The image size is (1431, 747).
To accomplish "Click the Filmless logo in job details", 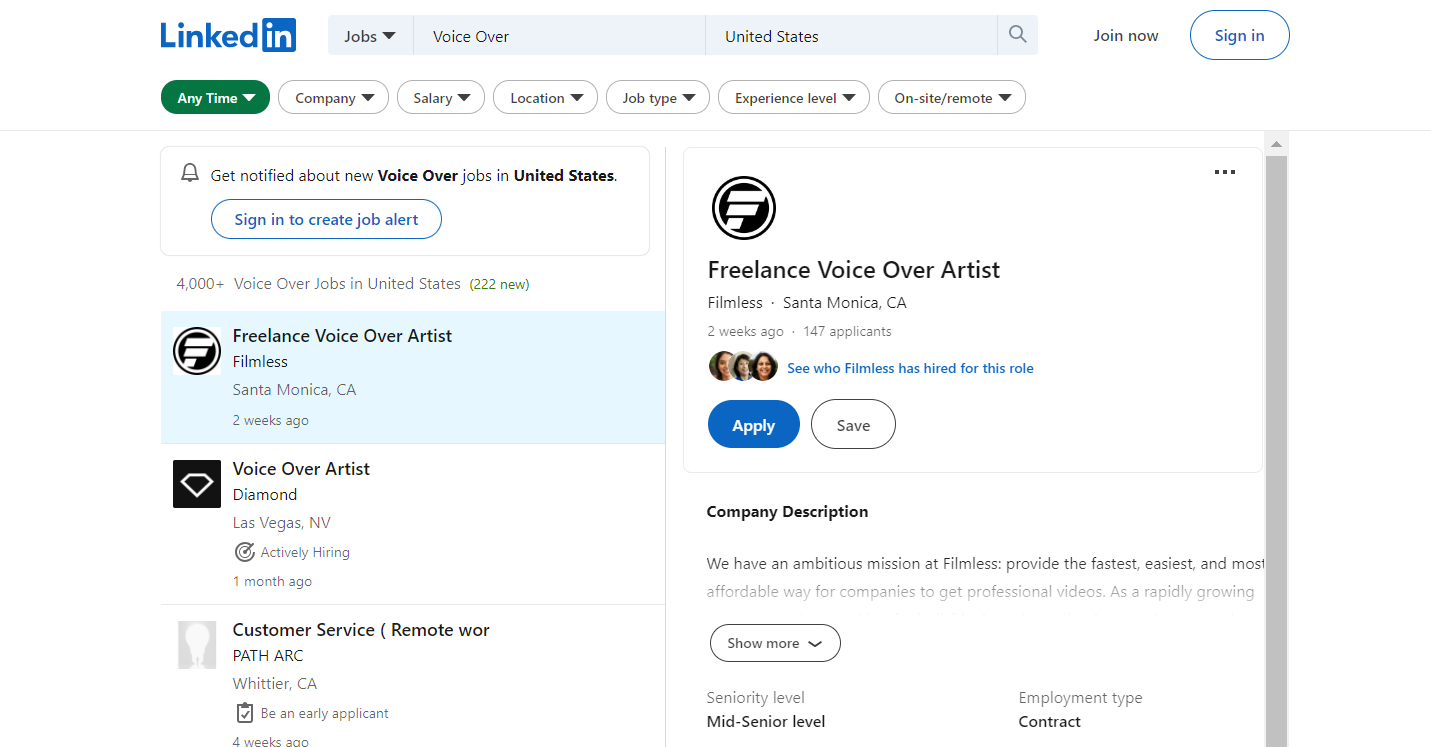I will coord(744,208).
